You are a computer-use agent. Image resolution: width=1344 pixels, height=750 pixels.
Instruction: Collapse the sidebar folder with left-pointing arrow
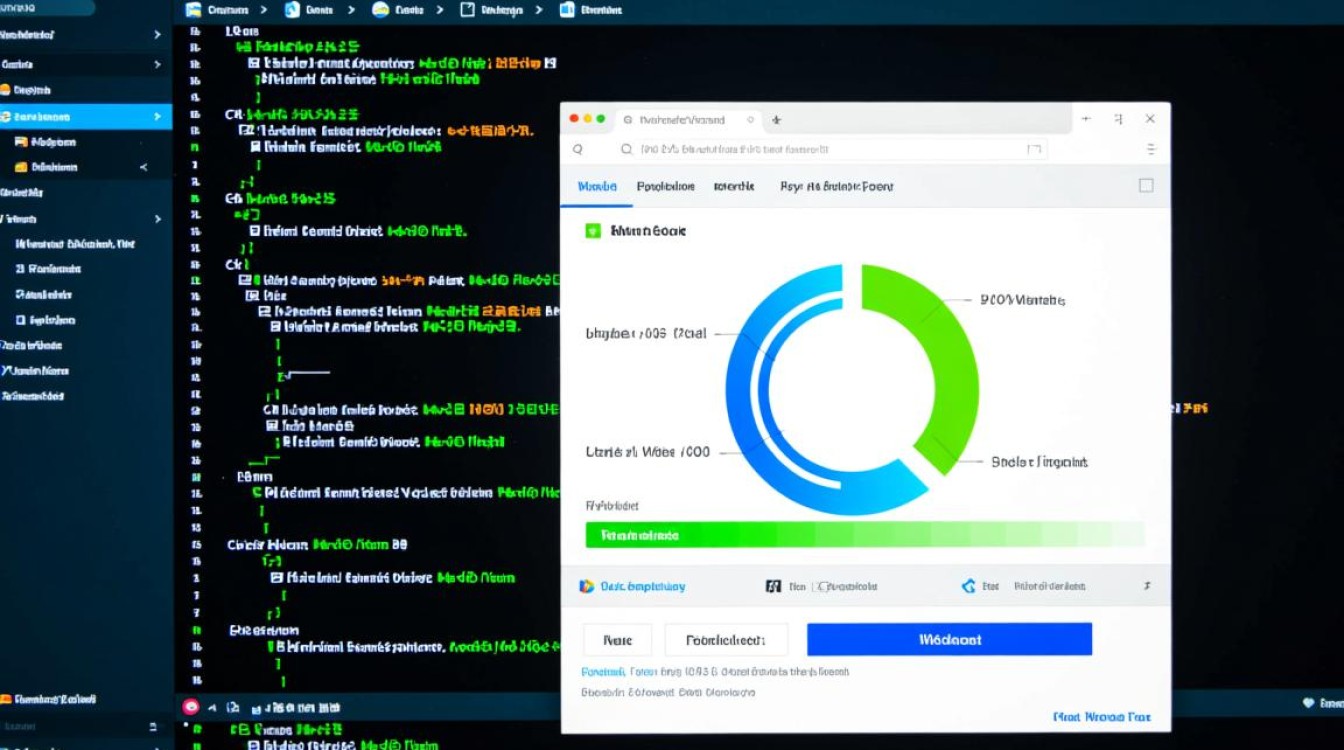click(x=143, y=168)
